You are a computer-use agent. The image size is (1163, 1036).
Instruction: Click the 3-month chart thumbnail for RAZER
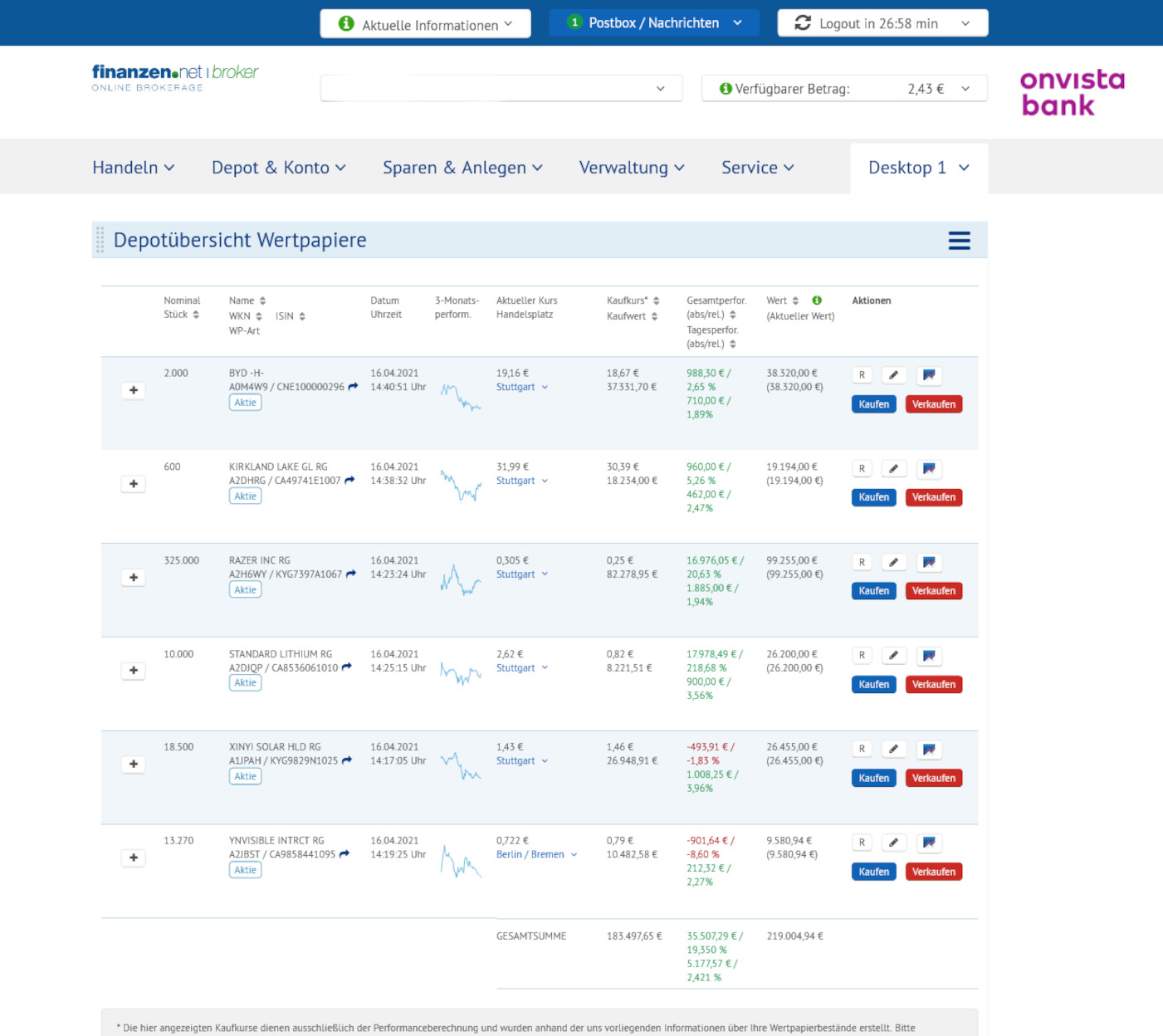click(x=461, y=579)
